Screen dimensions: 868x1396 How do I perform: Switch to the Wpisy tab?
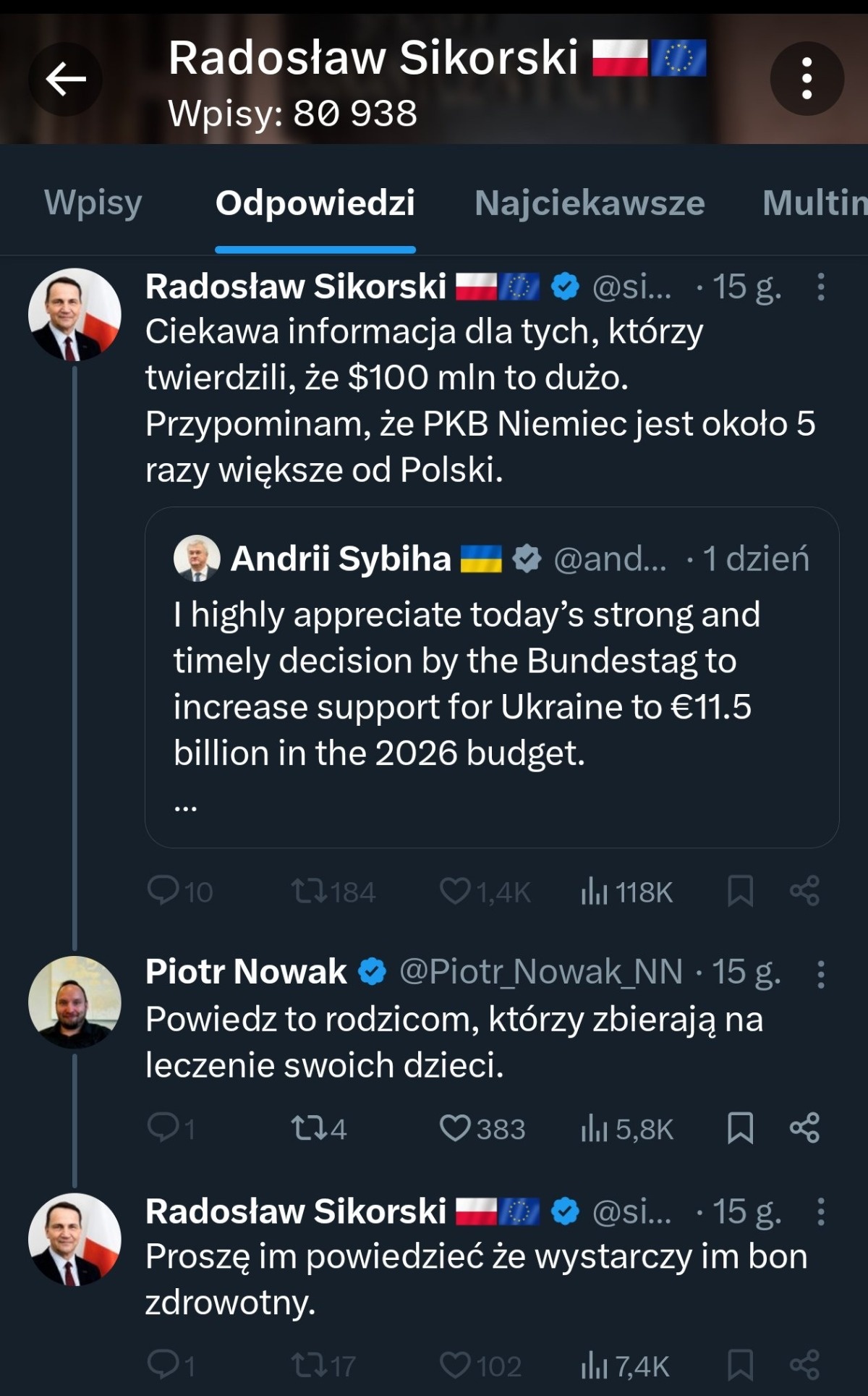(93, 203)
